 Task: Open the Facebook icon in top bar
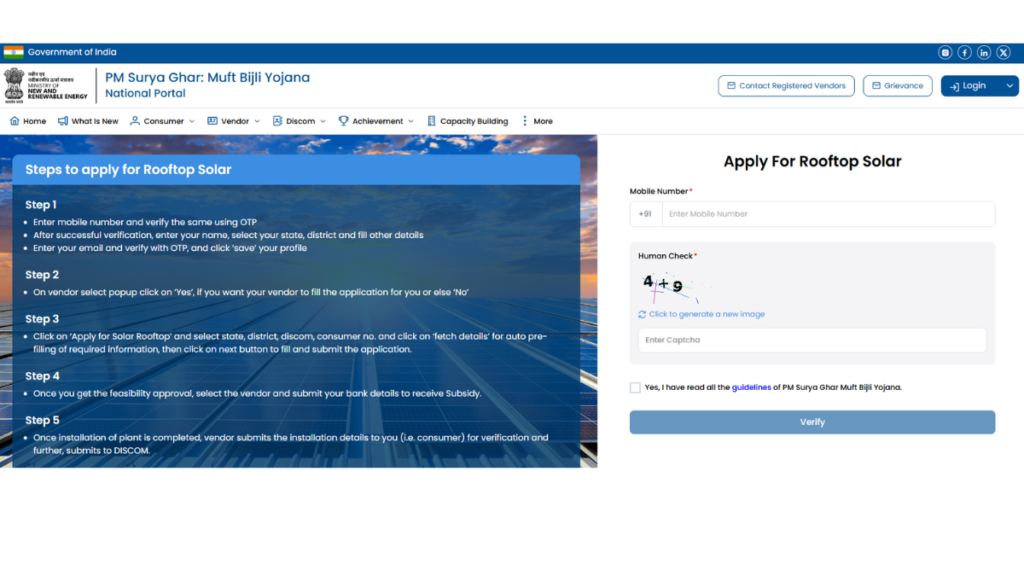click(964, 52)
